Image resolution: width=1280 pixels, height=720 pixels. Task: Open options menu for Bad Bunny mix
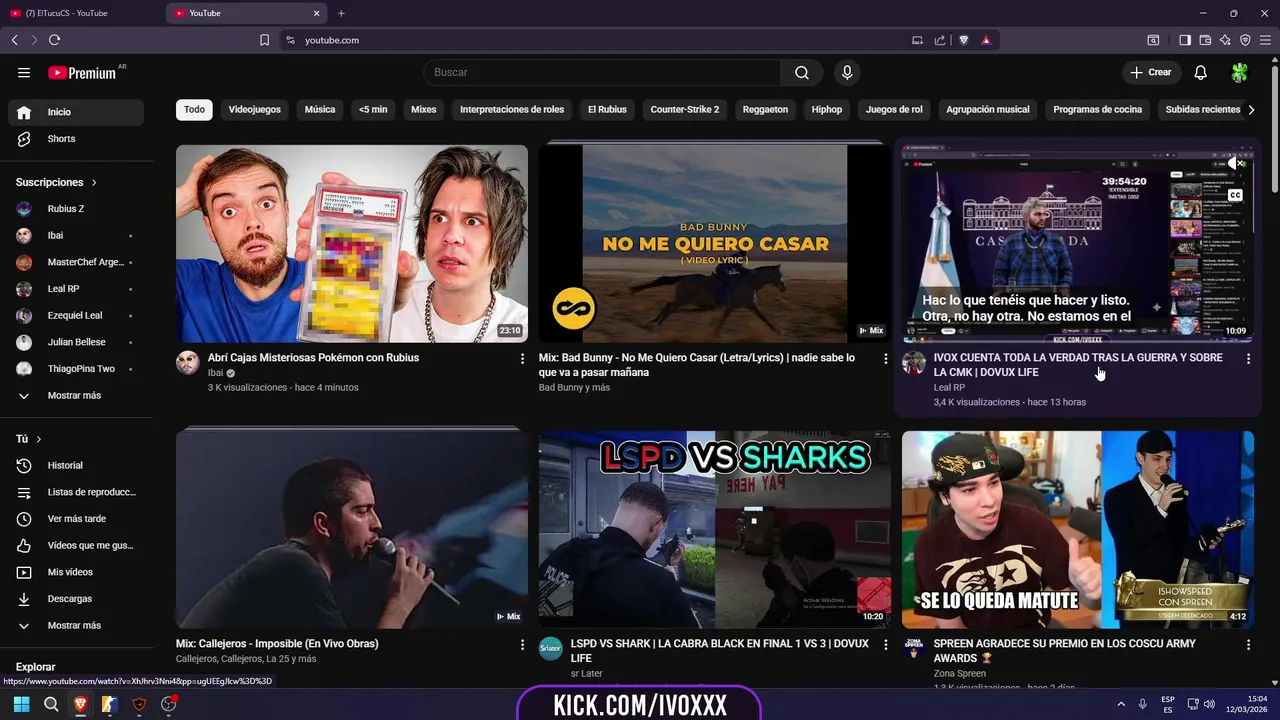885,358
